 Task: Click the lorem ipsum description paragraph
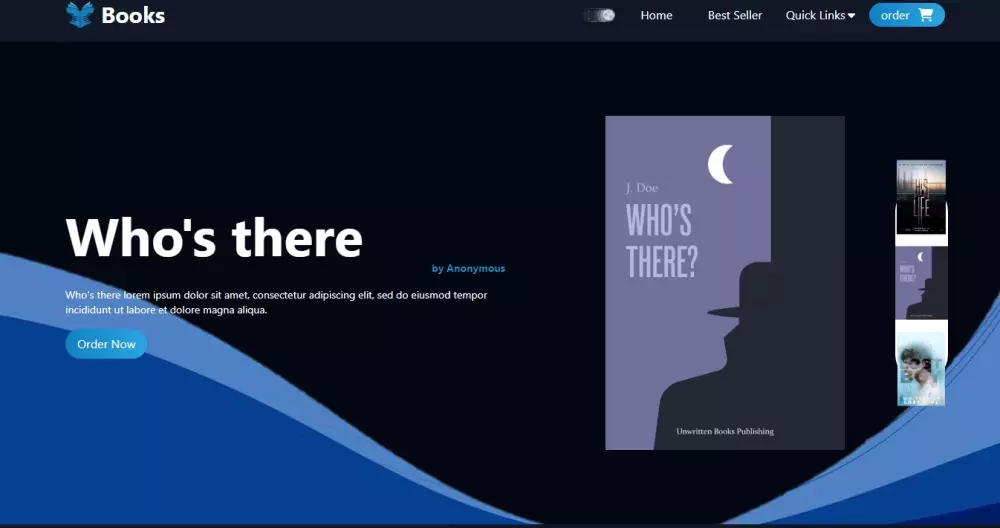[276, 302]
